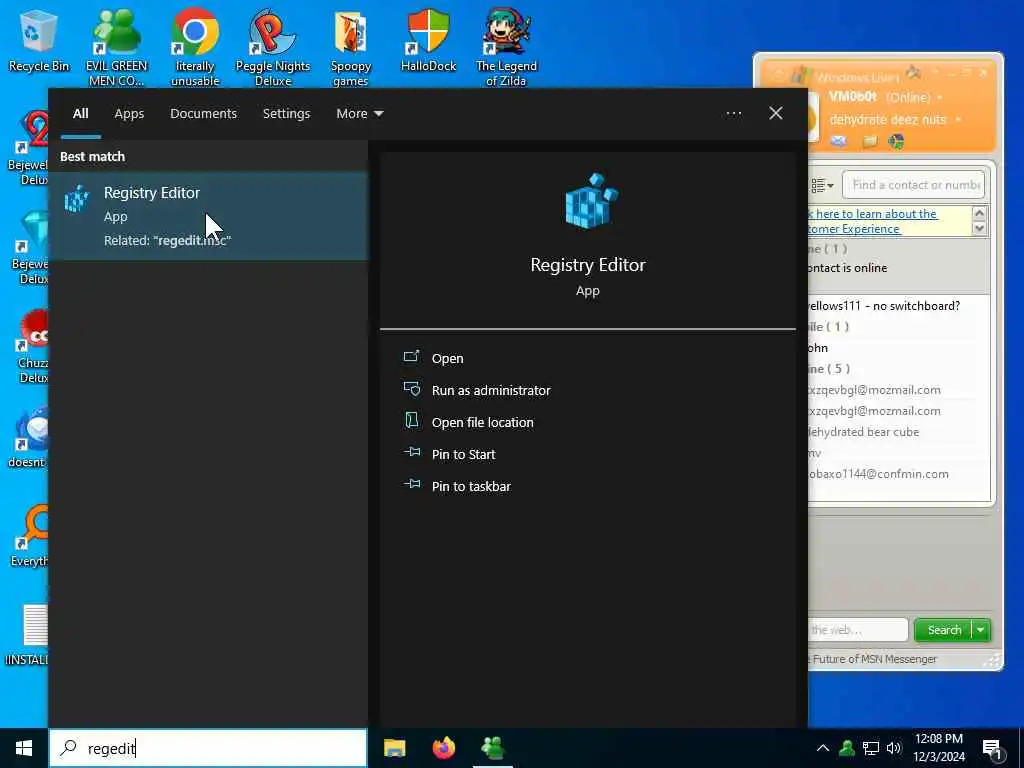Select the contact with no switchboard? status
Viewport: 1024px width, 768px height.
[x=884, y=306]
